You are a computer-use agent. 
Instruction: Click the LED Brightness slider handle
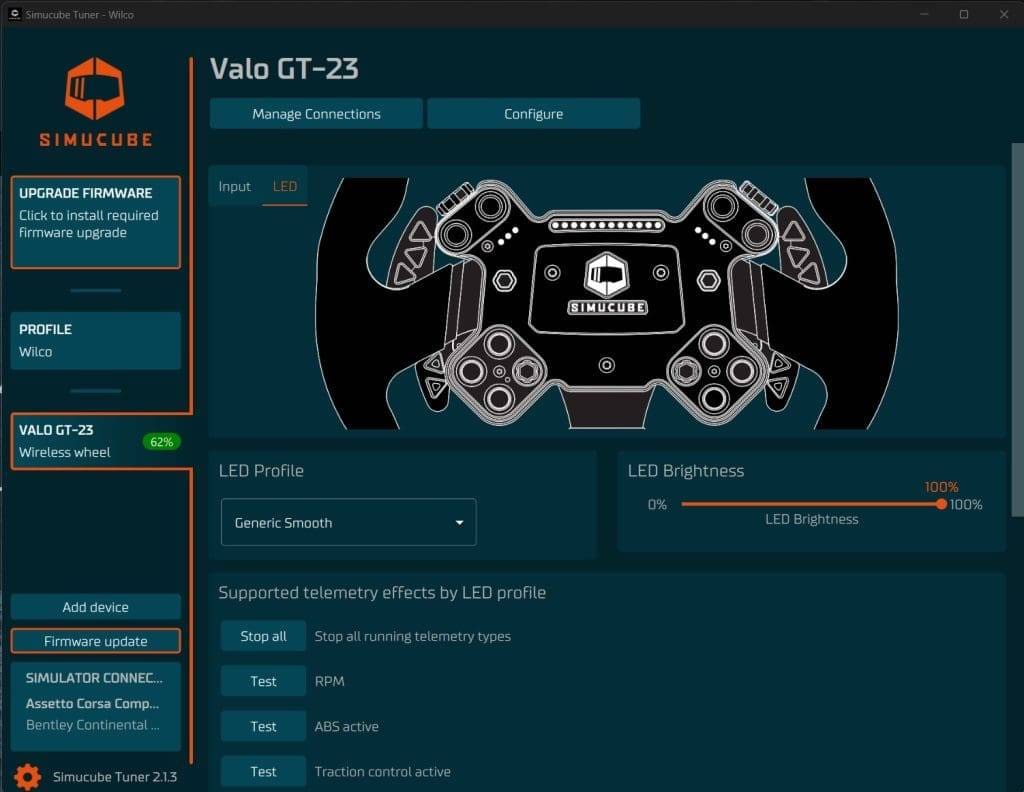coord(941,504)
